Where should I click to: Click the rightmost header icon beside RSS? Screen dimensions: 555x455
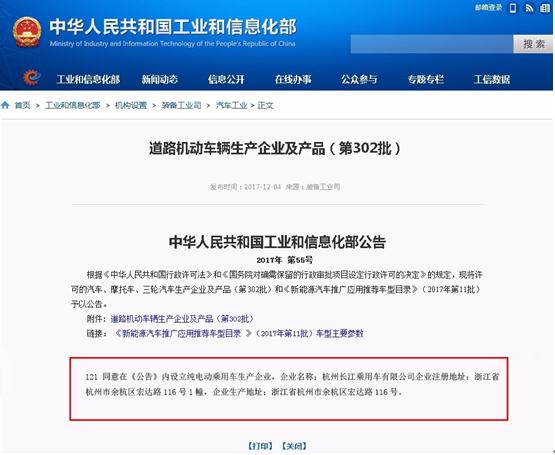(545, 8)
